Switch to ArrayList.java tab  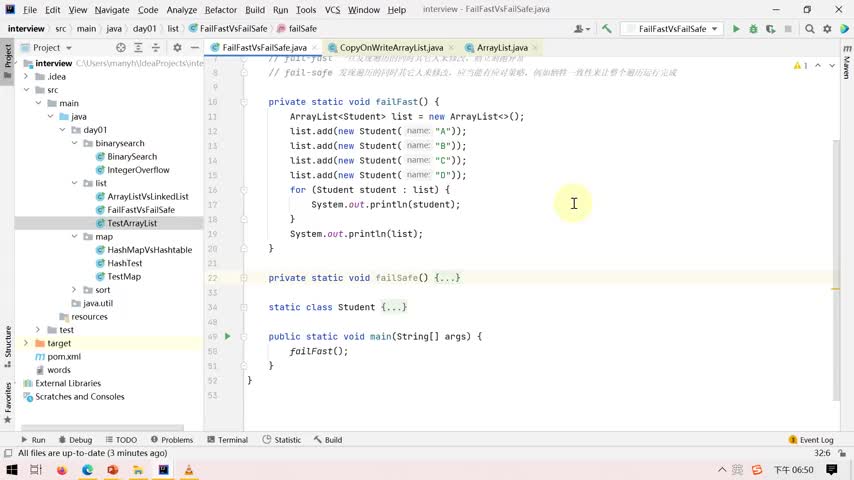pyautogui.click(x=502, y=48)
